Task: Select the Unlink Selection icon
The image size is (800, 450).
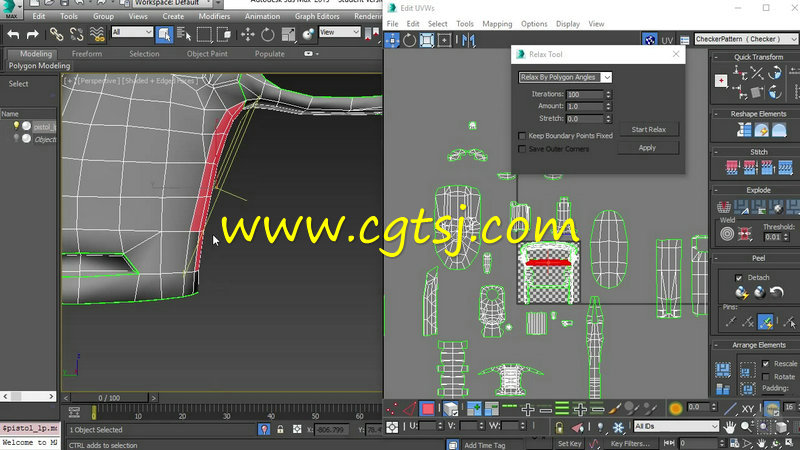Action: click(x=77, y=34)
